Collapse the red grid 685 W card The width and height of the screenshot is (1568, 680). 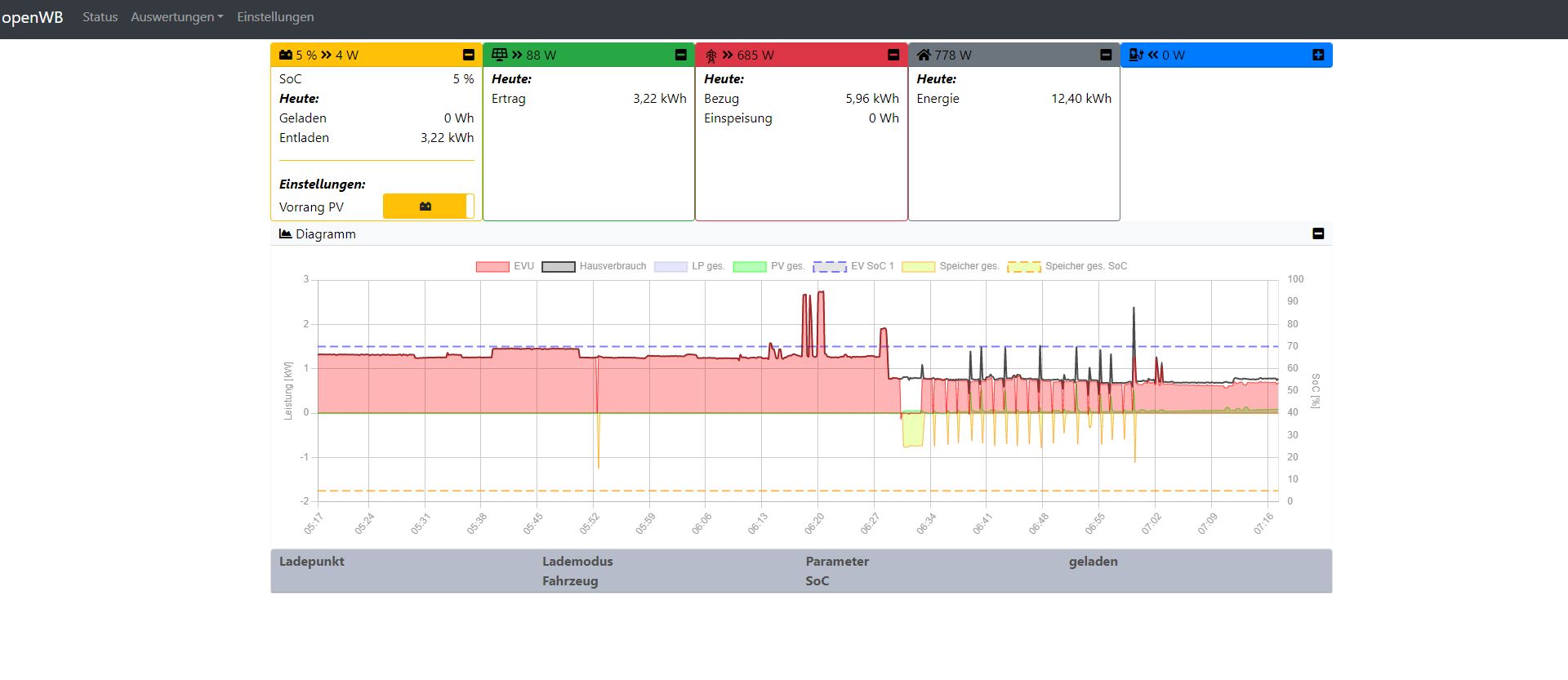click(893, 55)
